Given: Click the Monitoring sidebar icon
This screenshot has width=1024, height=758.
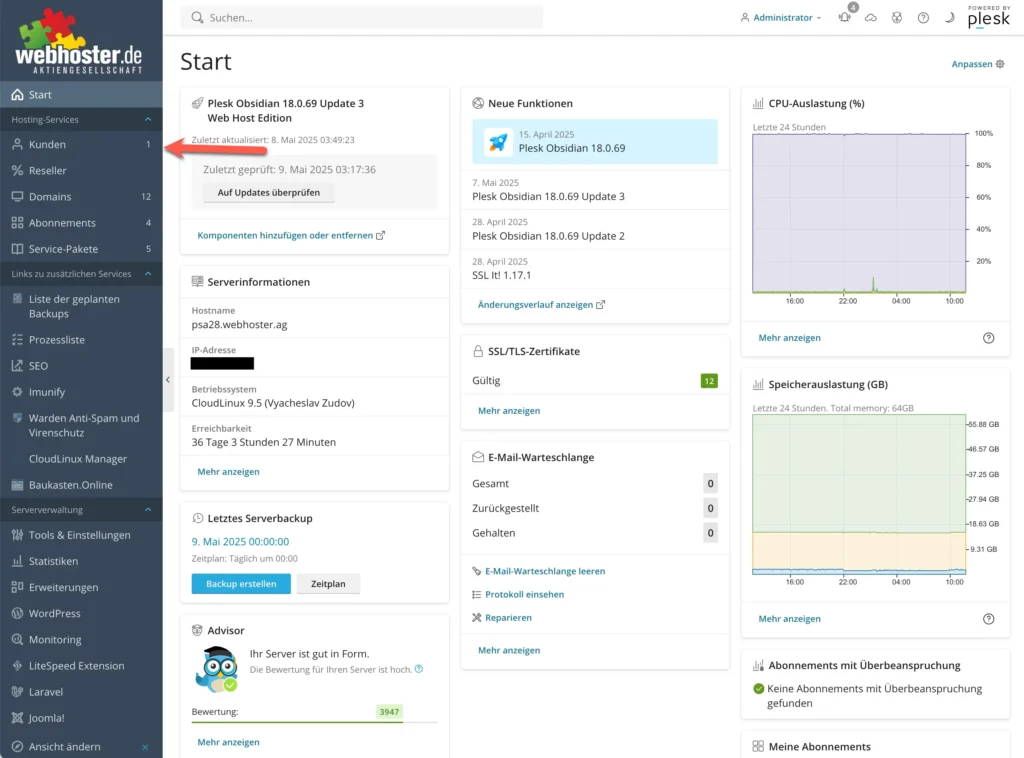Looking at the screenshot, I should click(17, 639).
